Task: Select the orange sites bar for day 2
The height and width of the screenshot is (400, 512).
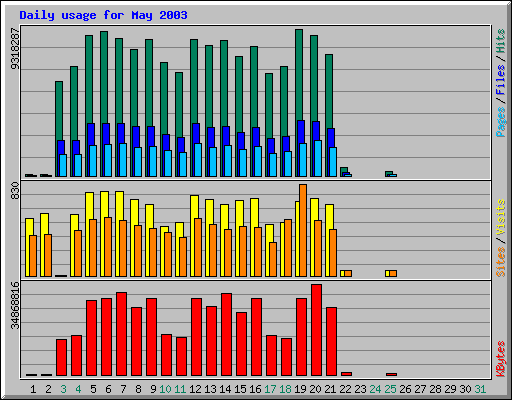Action: pos(48,255)
